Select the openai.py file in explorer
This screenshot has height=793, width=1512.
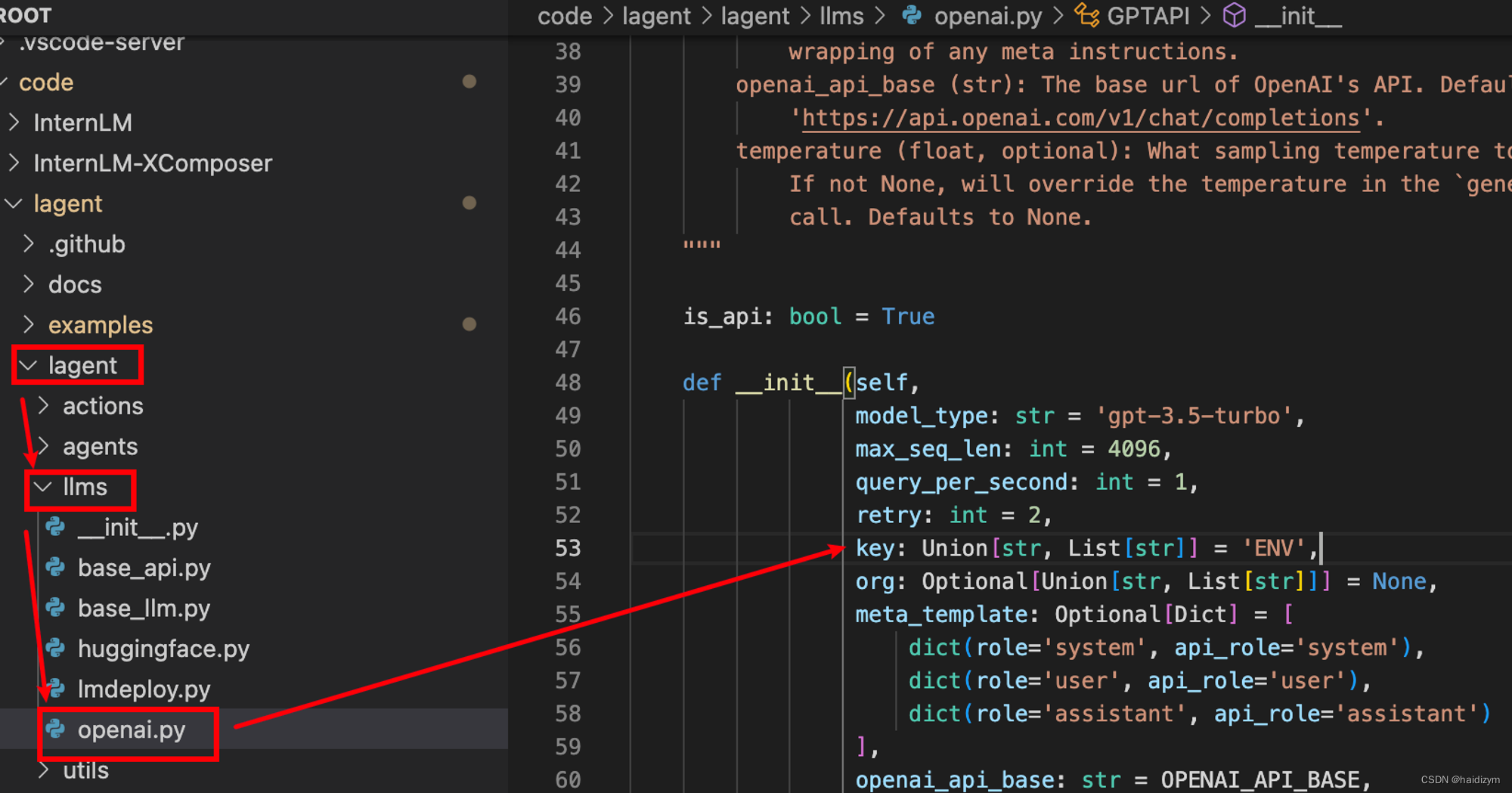click(x=132, y=729)
